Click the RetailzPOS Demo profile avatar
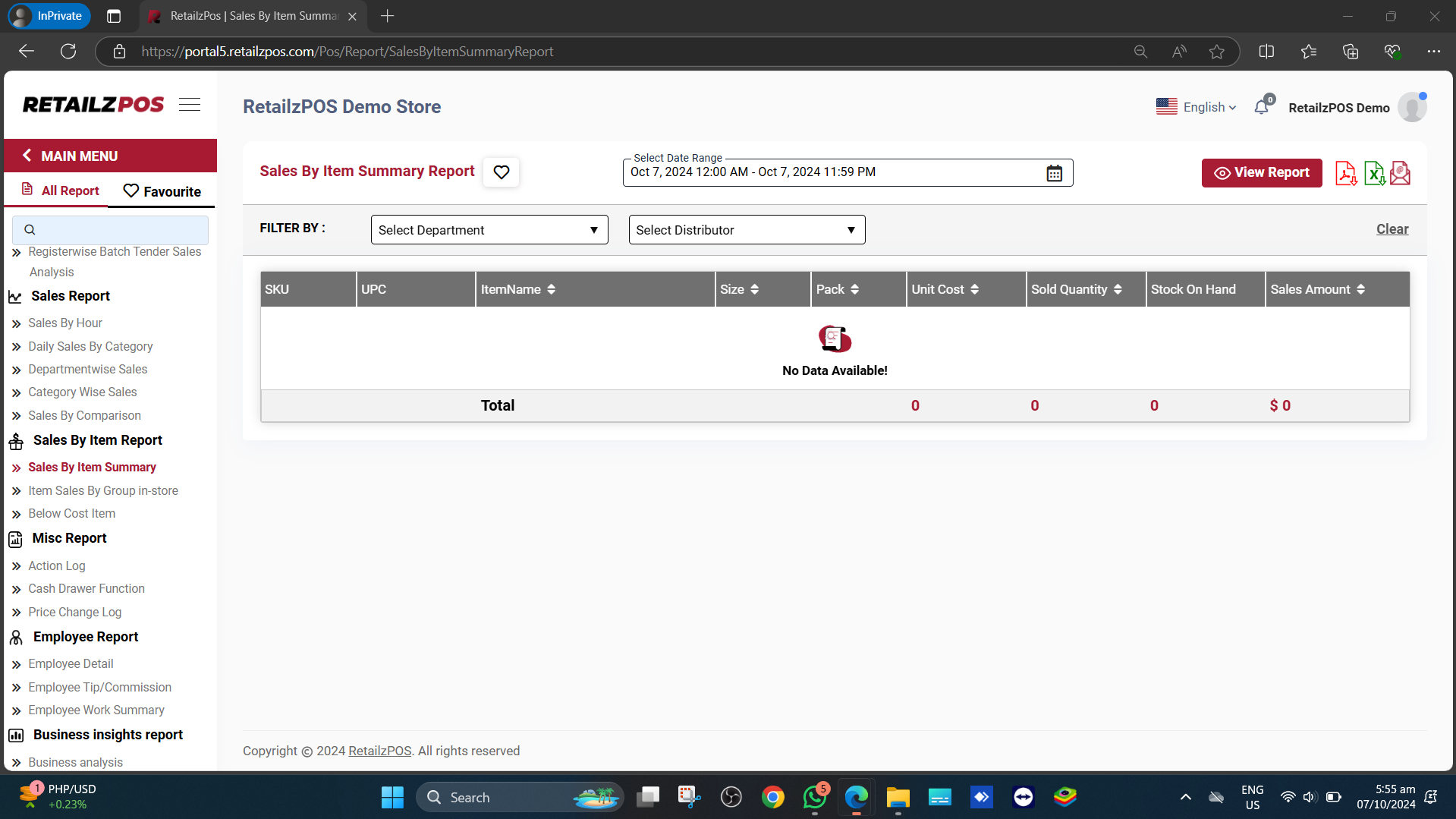The width and height of the screenshot is (1456, 819). 1411,107
